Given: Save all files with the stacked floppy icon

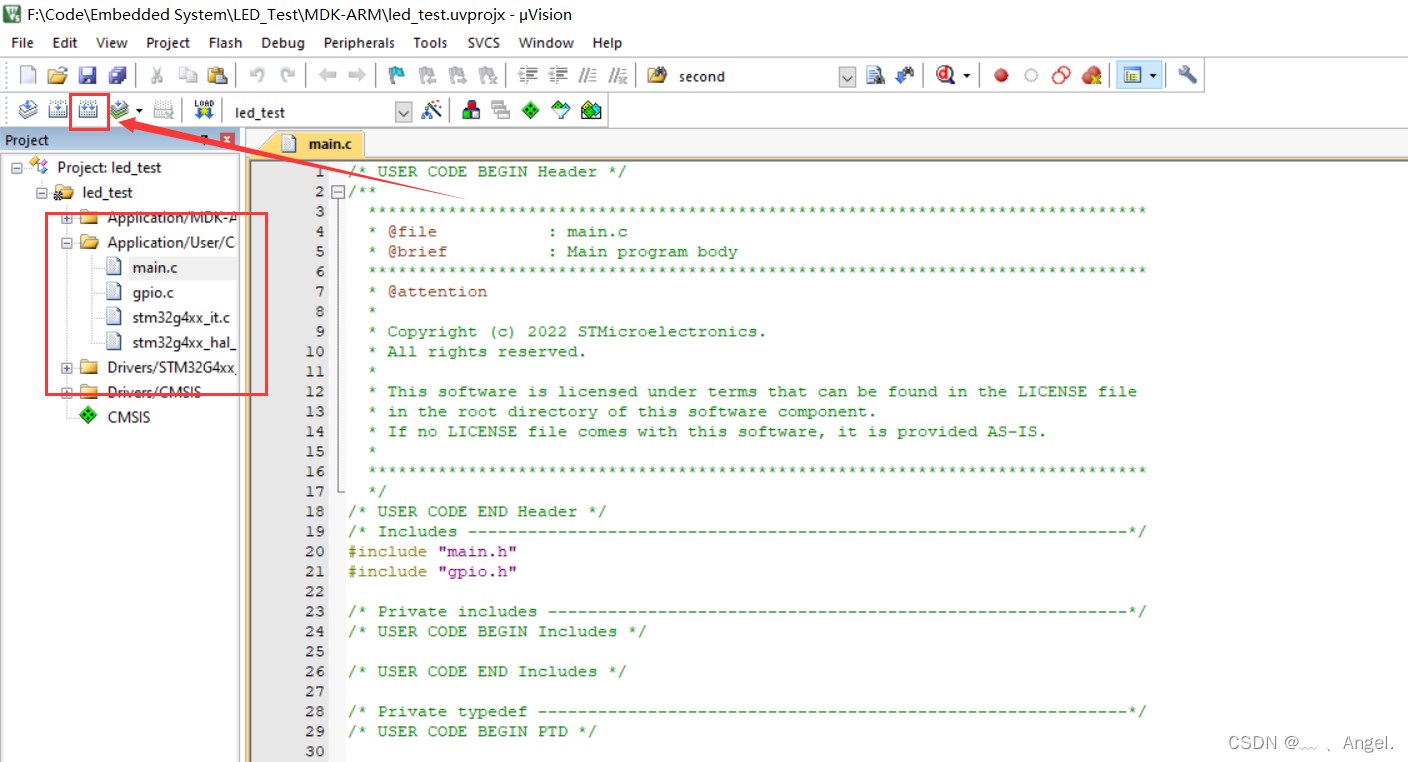Looking at the screenshot, I should (118, 75).
